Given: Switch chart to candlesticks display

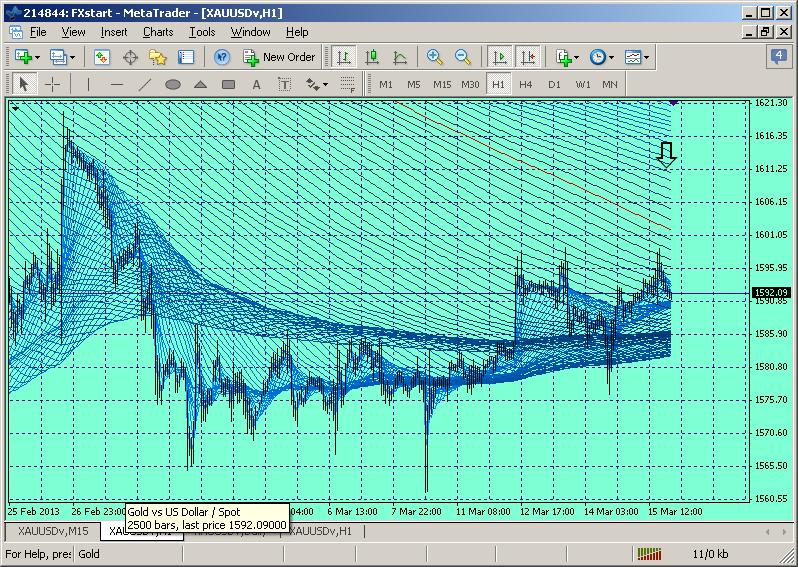Looking at the screenshot, I should pyautogui.click(x=372, y=57).
